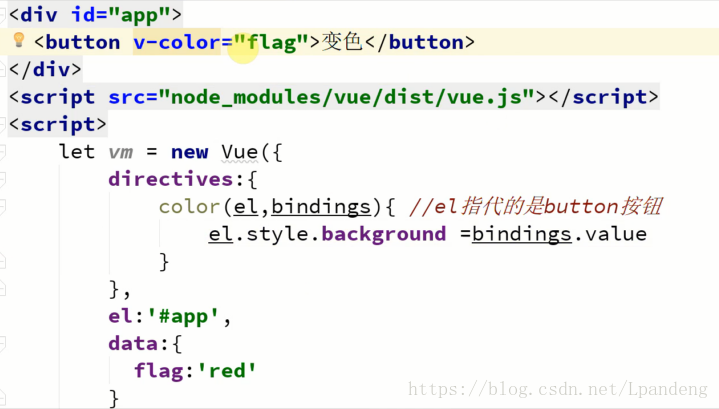
Task: Click the flag key inside data
Action: [x=159, y=371]
